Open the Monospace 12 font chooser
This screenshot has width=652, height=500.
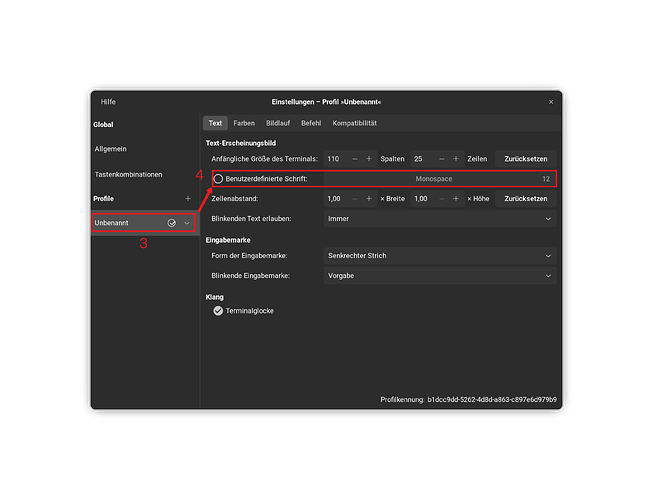(439, 179)
